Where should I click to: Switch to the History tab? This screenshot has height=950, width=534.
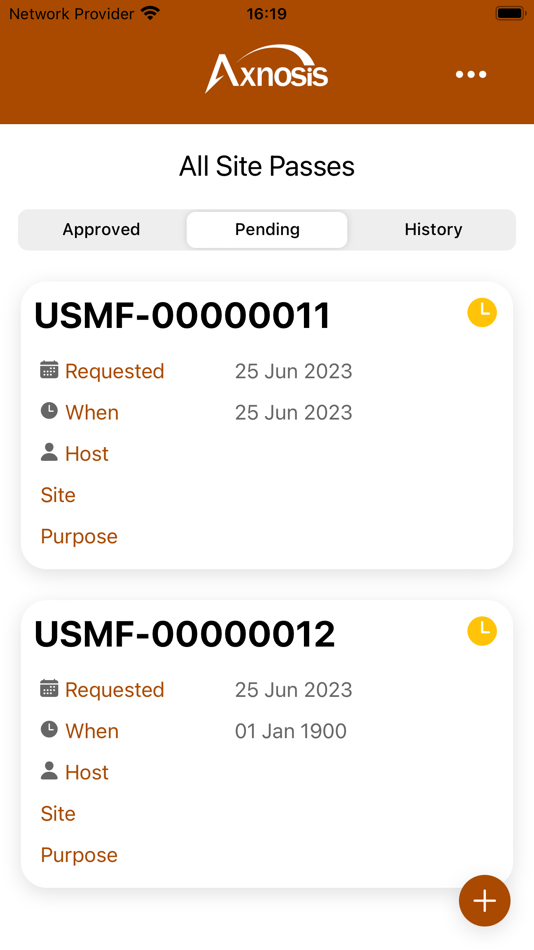click(x=433, y=230)
